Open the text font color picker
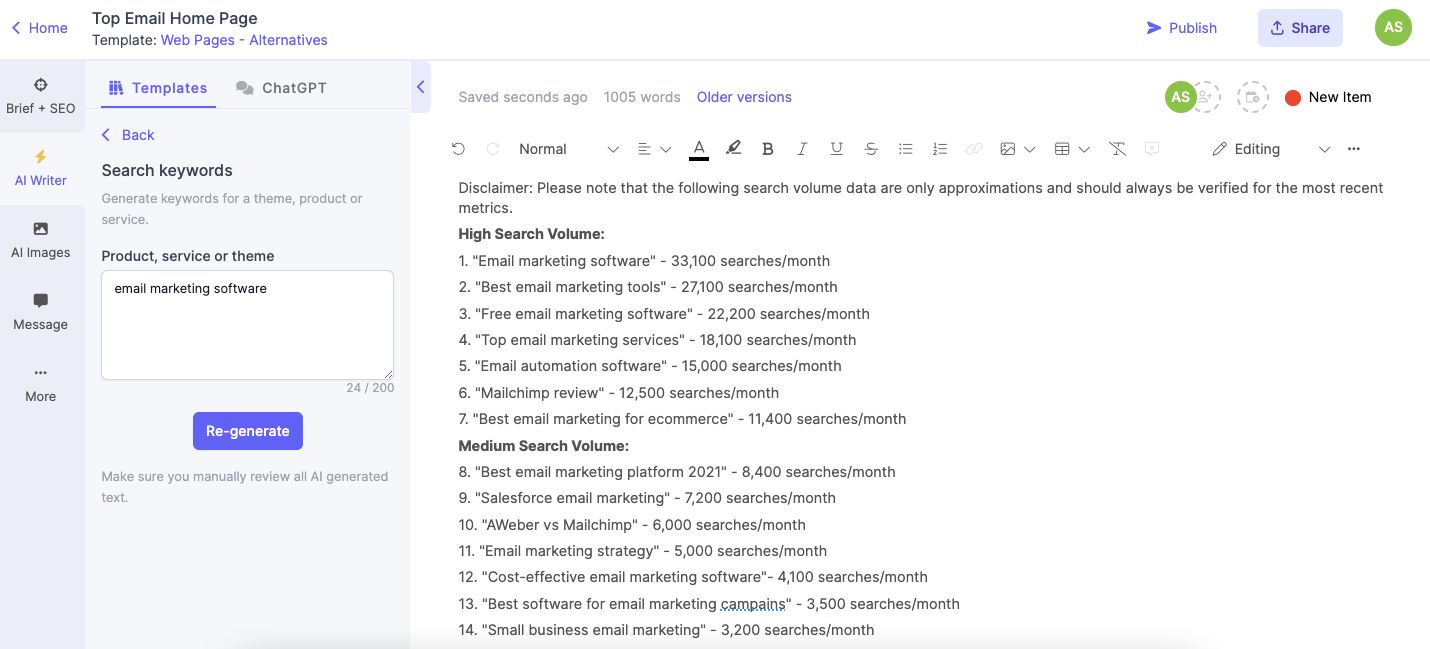This screenshot has height=649, width=1430. pyautogui.click(x=699, y=149)
